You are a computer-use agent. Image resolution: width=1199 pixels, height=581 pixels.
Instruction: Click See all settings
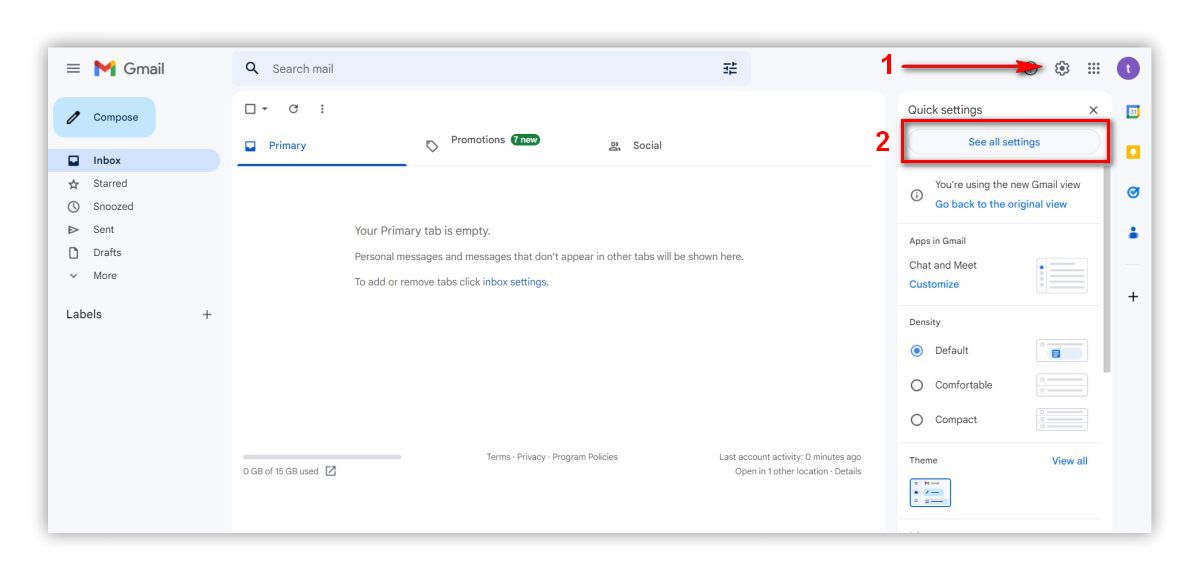1004,142
